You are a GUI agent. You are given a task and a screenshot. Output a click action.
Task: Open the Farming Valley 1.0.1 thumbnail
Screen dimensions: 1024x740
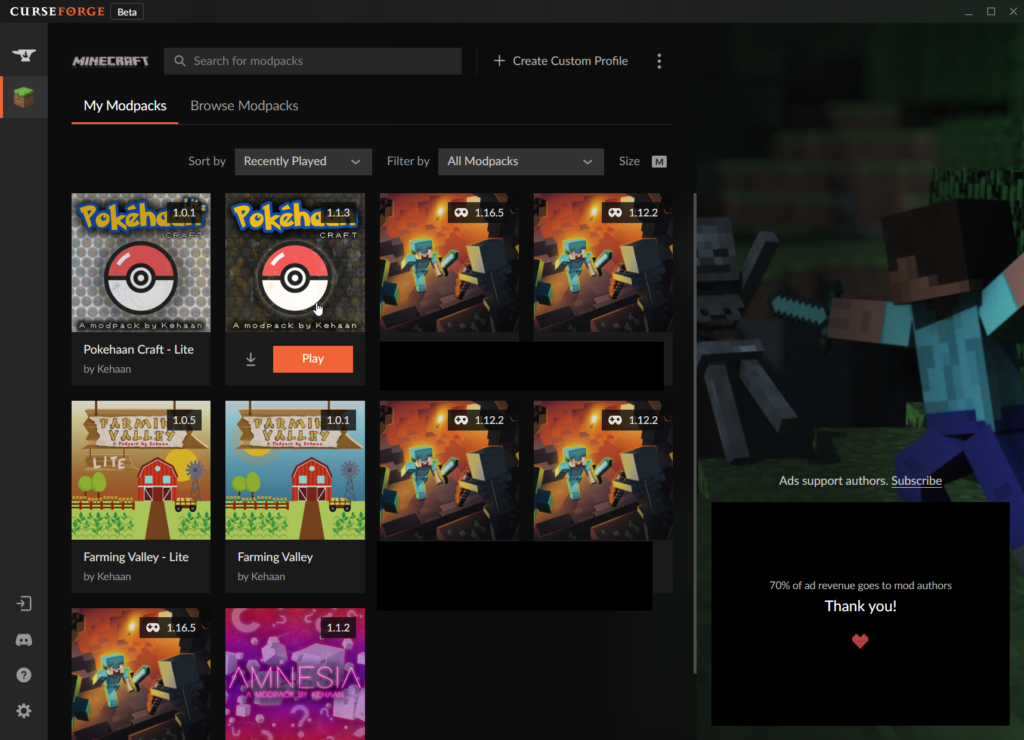pyautogui.click(x=295, y=470)
